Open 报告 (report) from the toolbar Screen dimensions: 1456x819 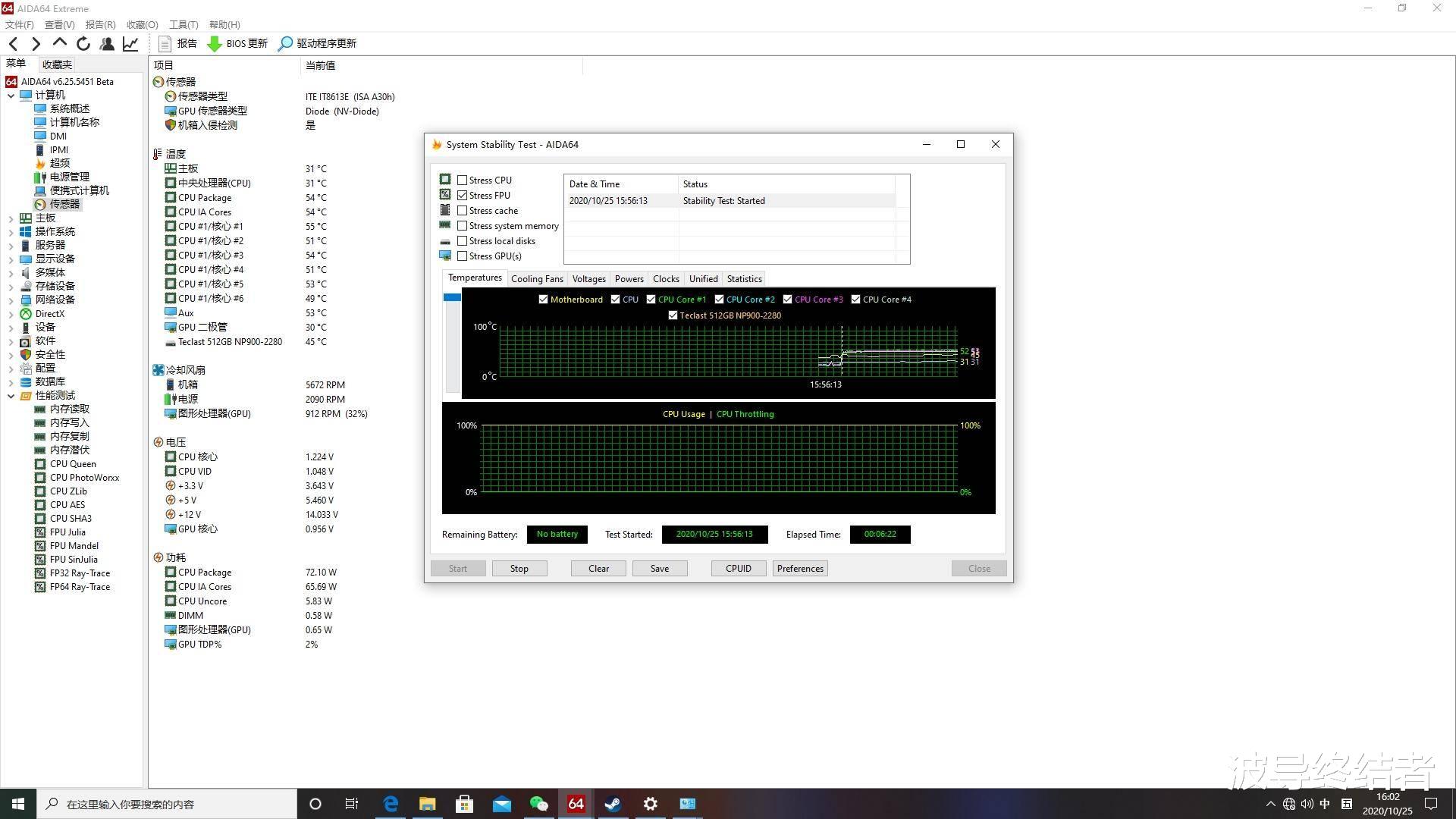click(x=177, y=44)
